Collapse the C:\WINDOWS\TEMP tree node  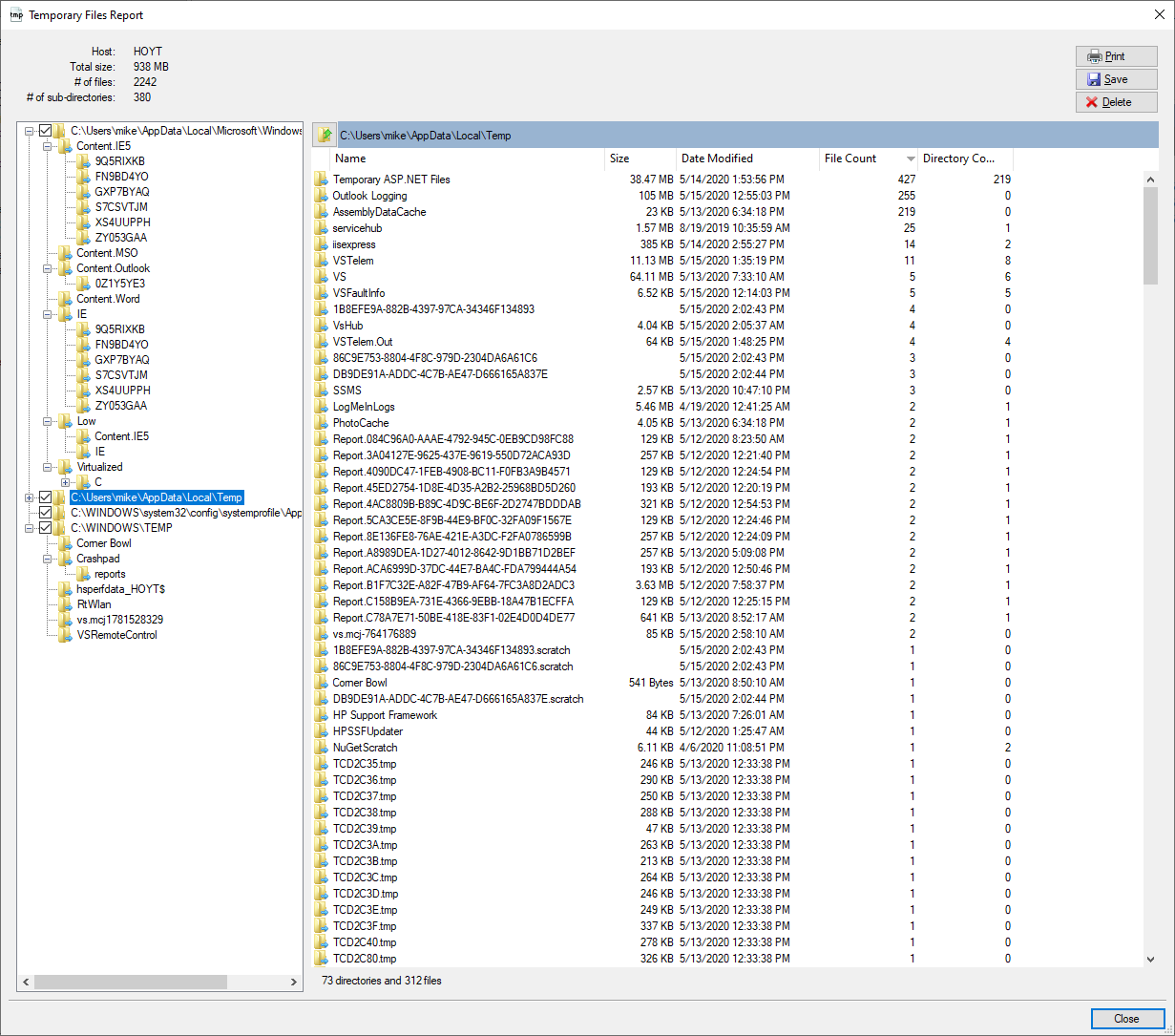point(30,528)
